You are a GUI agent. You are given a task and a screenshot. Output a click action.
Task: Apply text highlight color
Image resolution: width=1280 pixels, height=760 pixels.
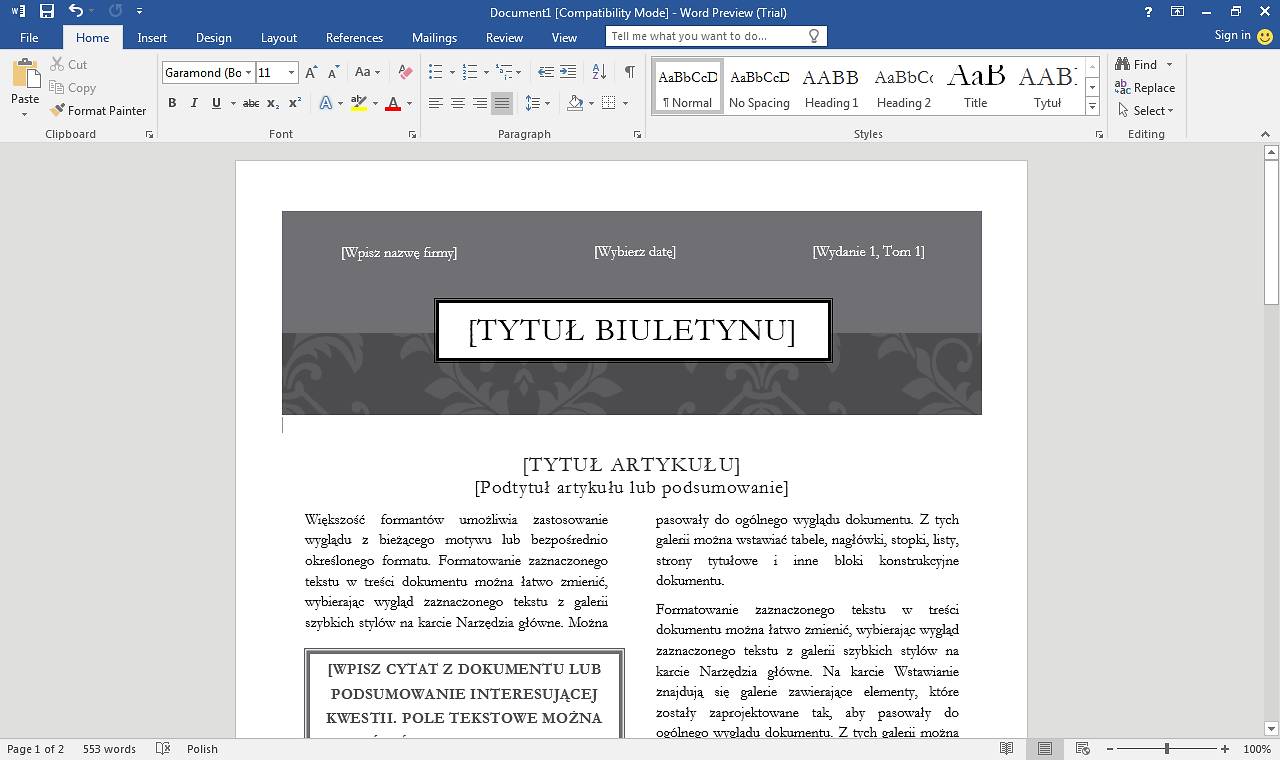(360, 102)
